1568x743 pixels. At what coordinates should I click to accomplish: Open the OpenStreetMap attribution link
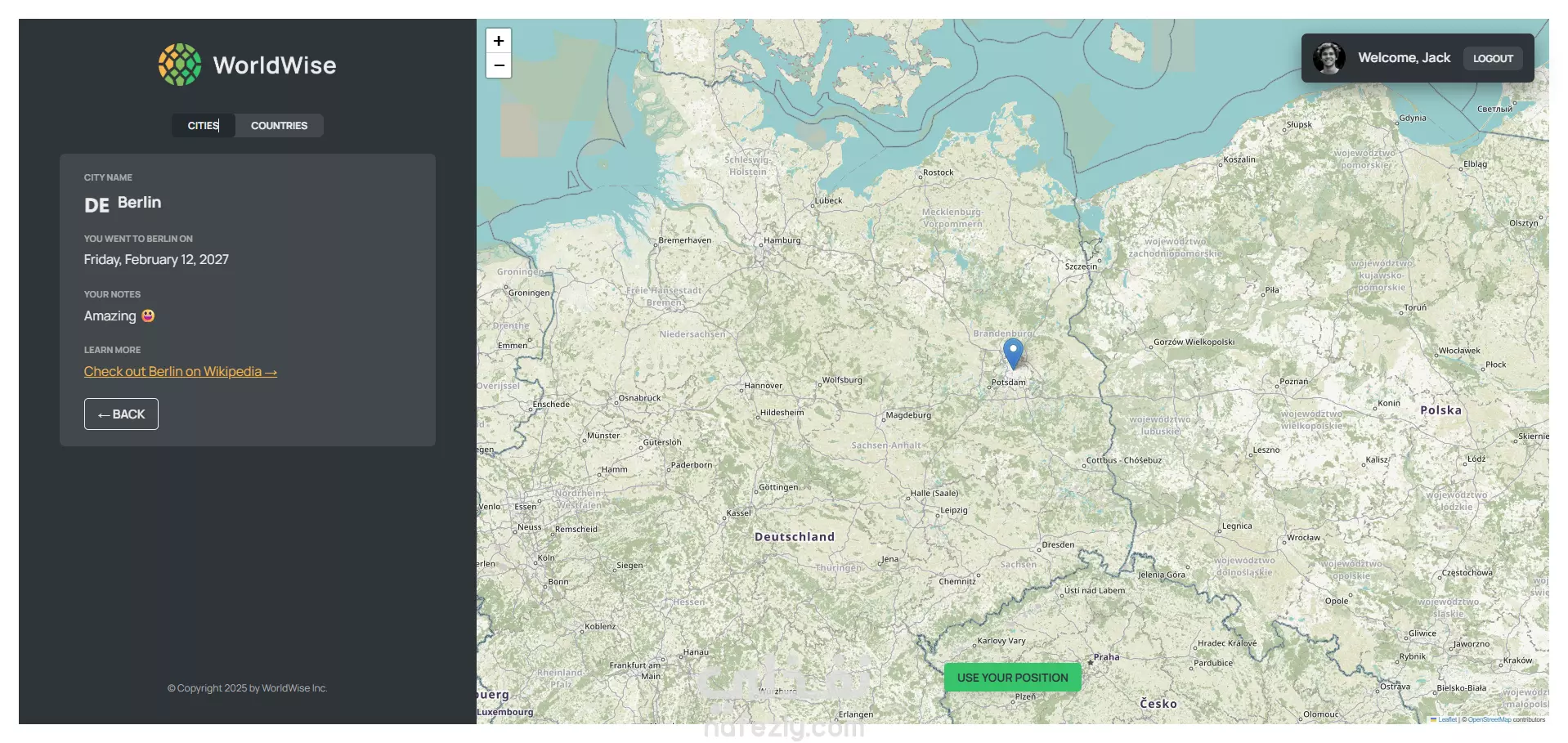coord(1490,719)
